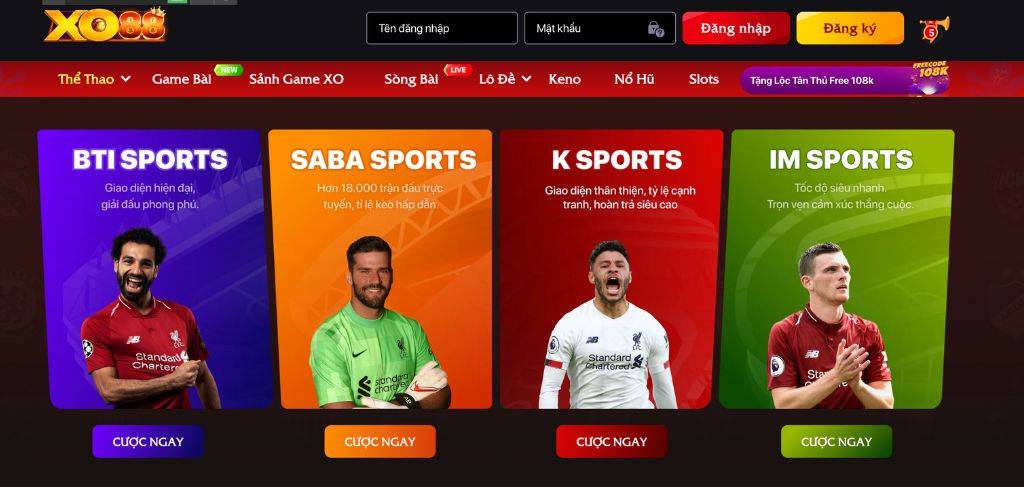Click the Freecode 108K gift icon

929,78
